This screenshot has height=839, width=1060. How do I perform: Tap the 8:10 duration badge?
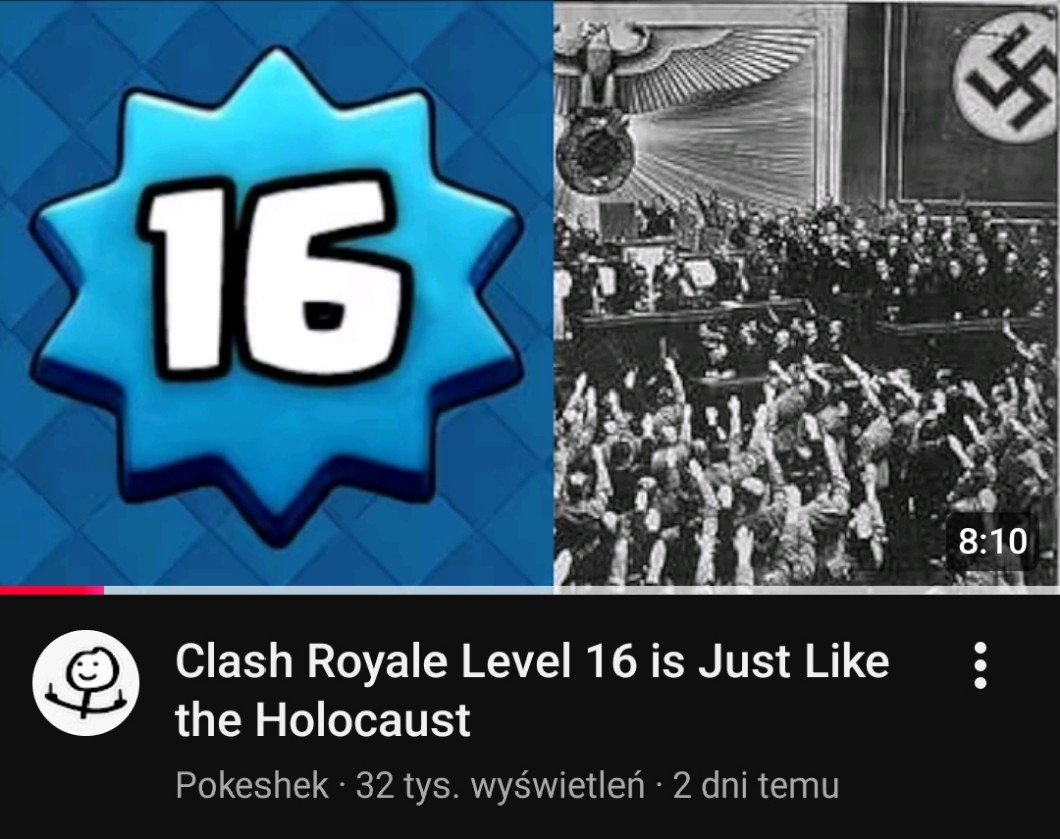tap(992, 541)
